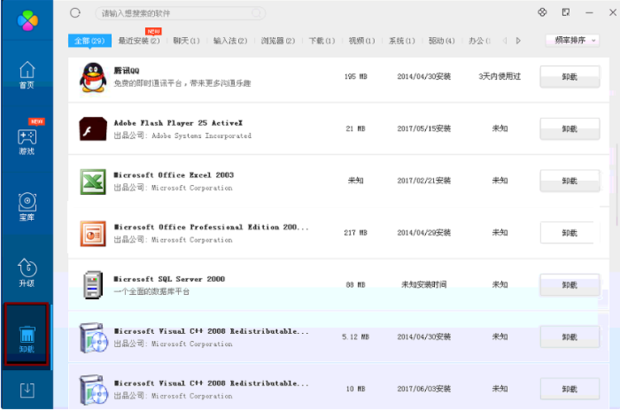Switch to the 浏览器 (2) tab
620x410 pixels.
click(x=278, y=41)
